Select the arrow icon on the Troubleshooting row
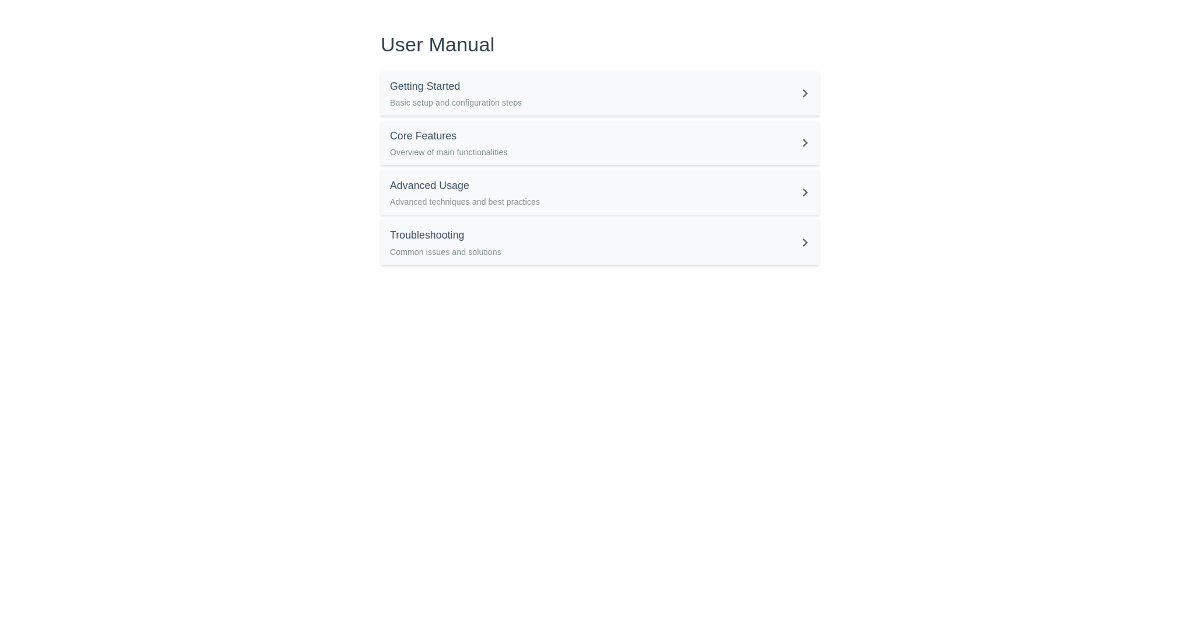 pos(805,242)
